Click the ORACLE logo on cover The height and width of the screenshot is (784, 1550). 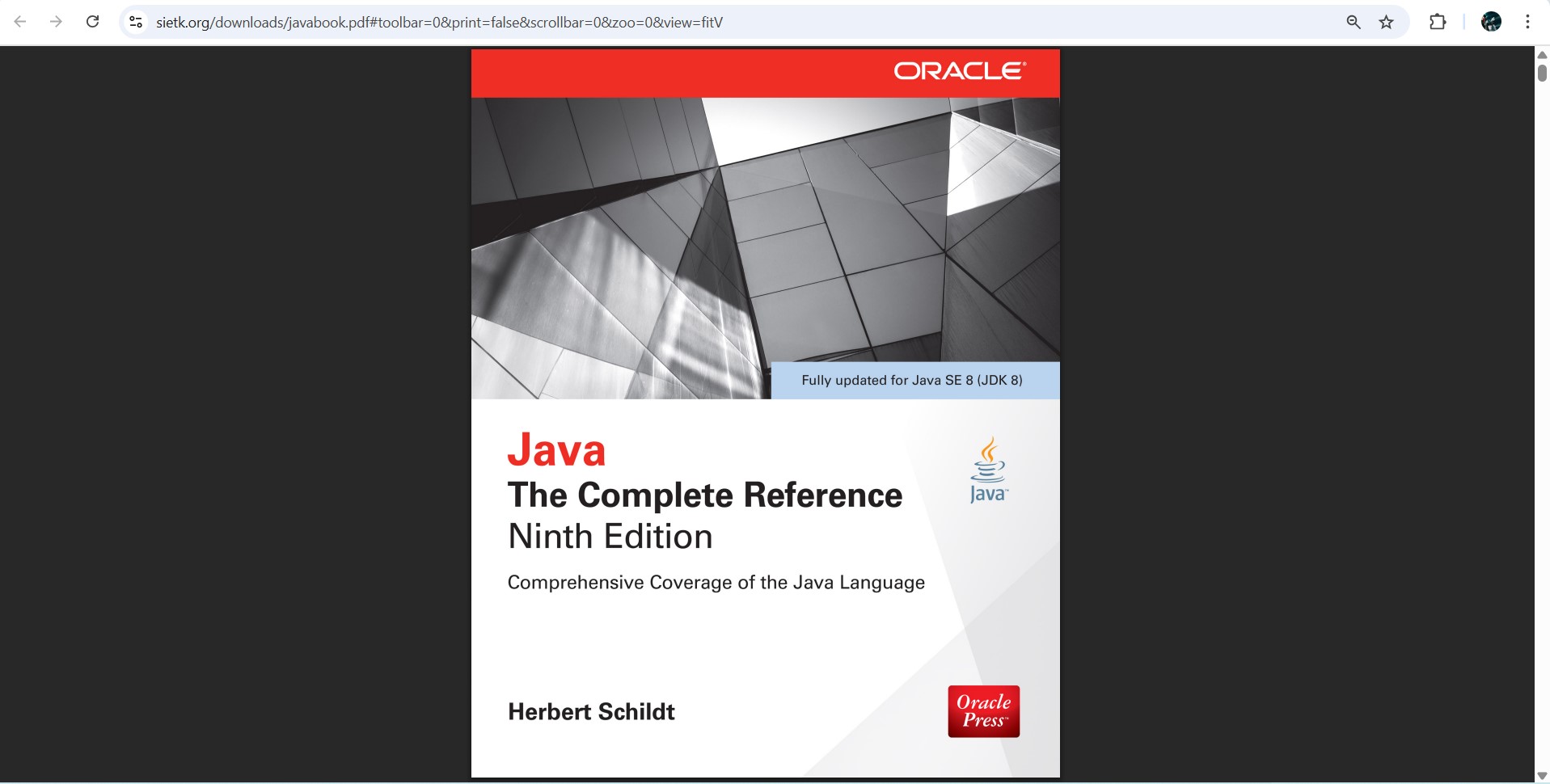tap(960, 71)
